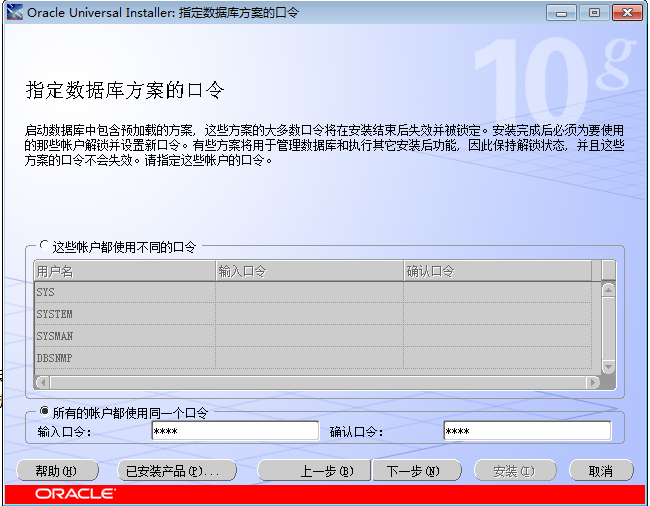Go back with 上一步(B) button
This screenshot has width=650, height=506.
coord(314,471)
